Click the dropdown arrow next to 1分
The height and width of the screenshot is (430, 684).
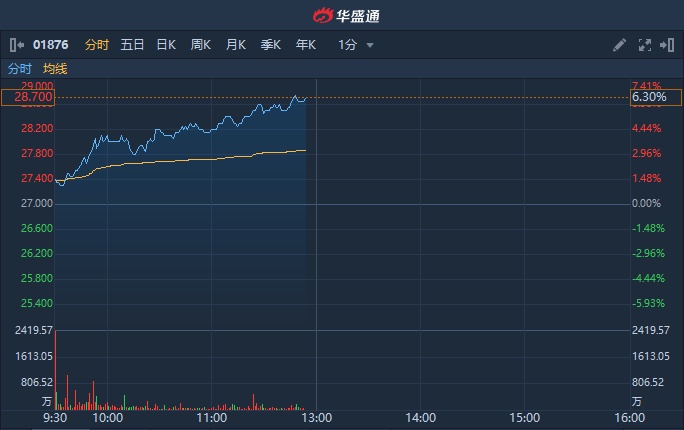click(370, 46)
